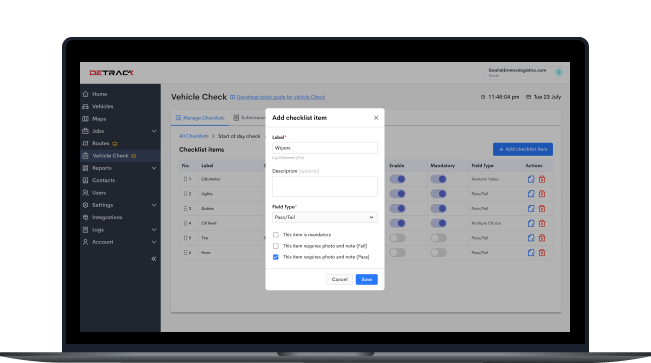Collapse the sidebar with double-chevron icon

(154, 259)
